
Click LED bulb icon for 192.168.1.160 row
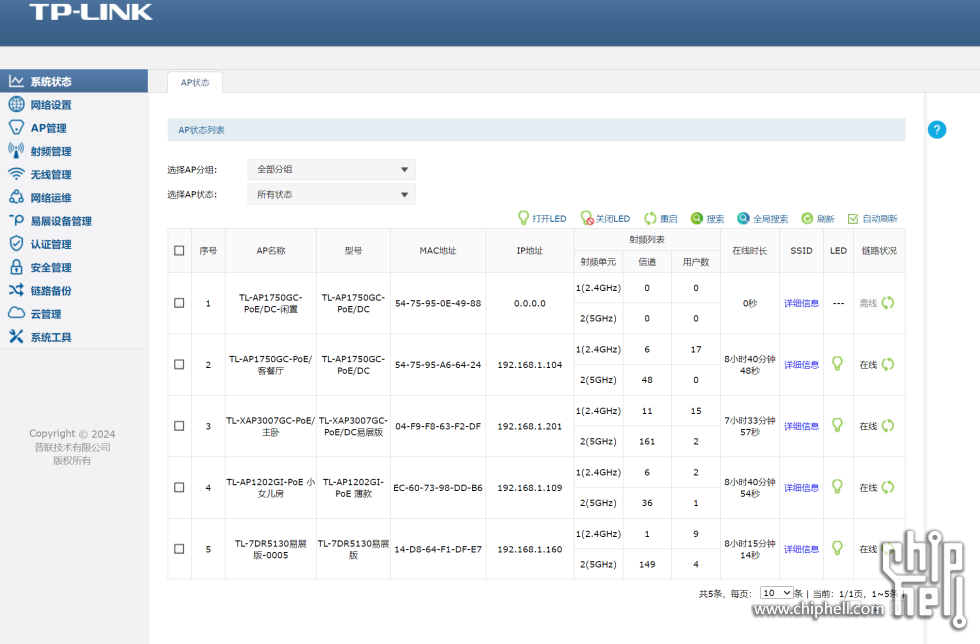click(x=838, y=548)
